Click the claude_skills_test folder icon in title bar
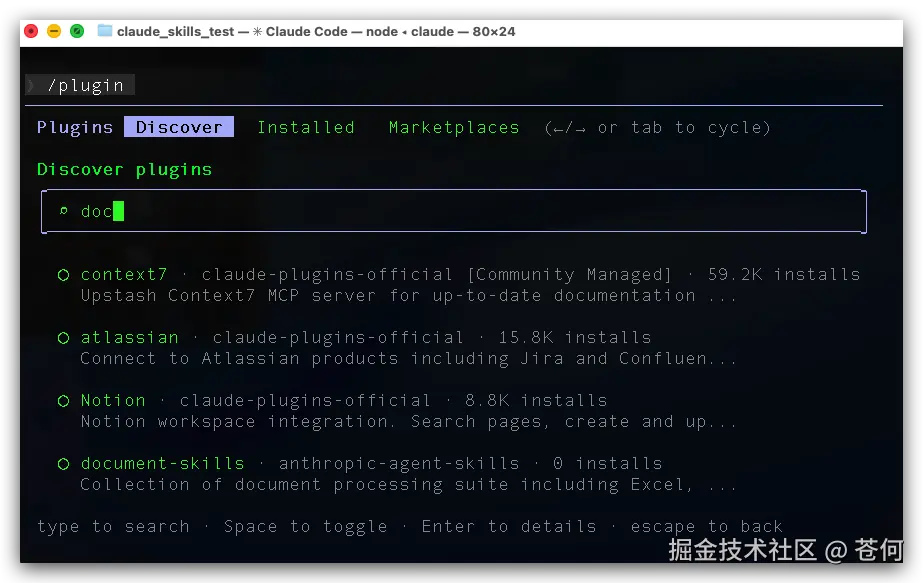 tap(105, 31)
